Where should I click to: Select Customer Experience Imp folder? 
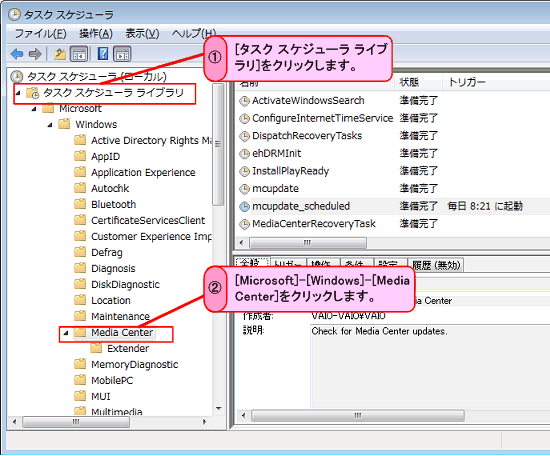[x=152, y=236]
